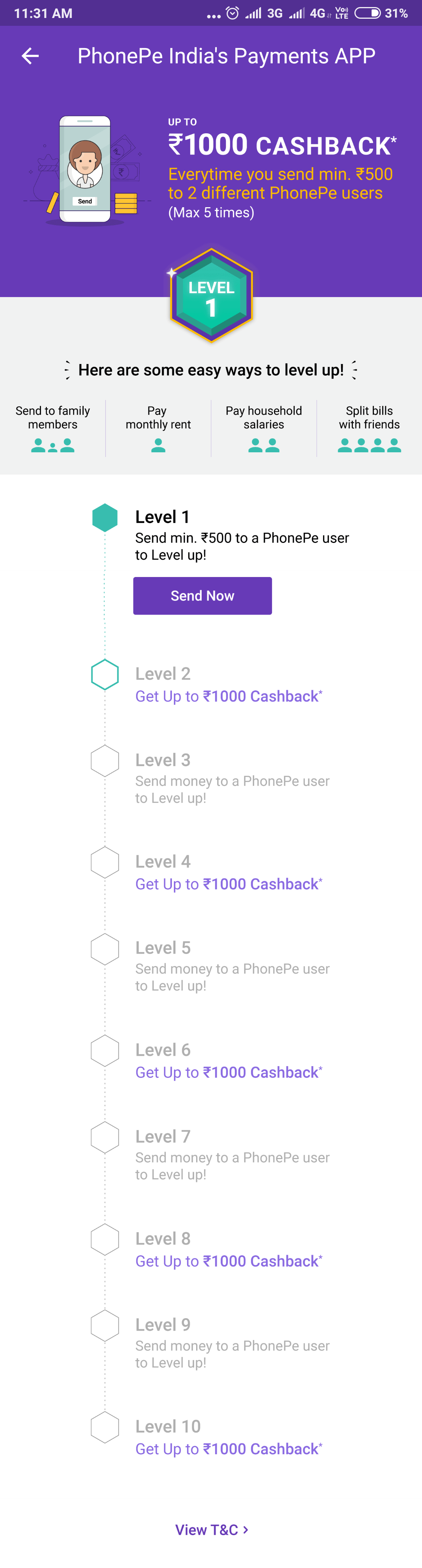Tap the Split bills with friends icon
Image resolution: width=422 pixels, height=1568 pixels.
point(369,446)
